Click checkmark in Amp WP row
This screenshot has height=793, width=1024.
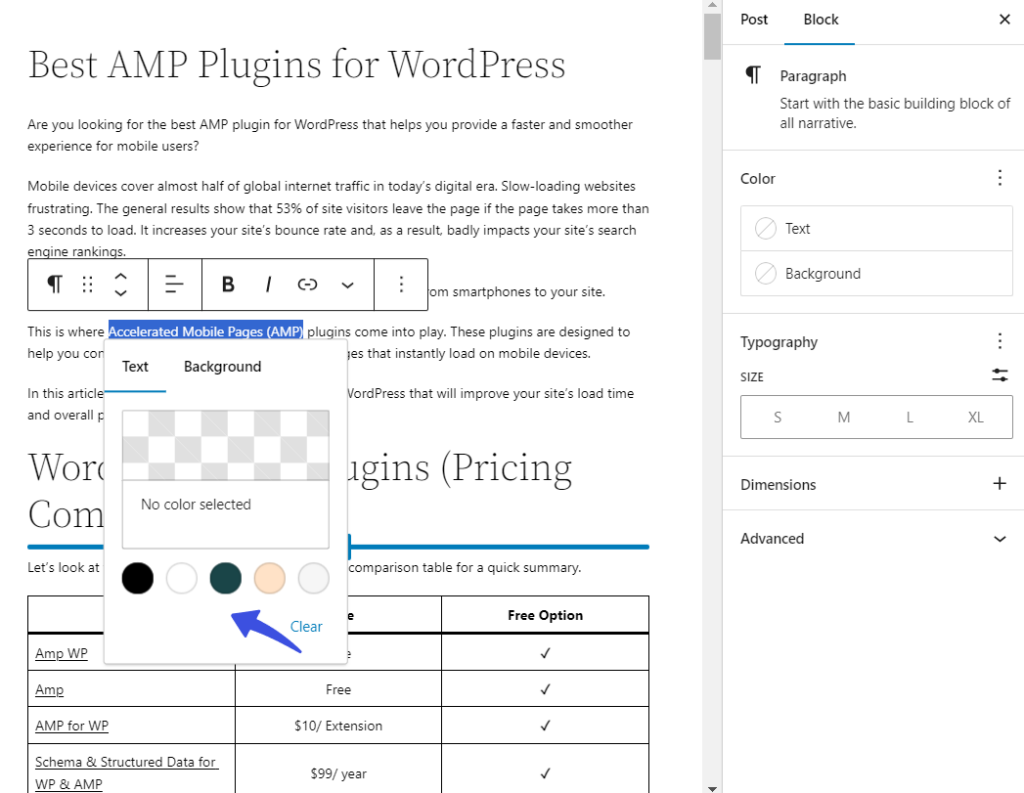click(x=545, y=653)
